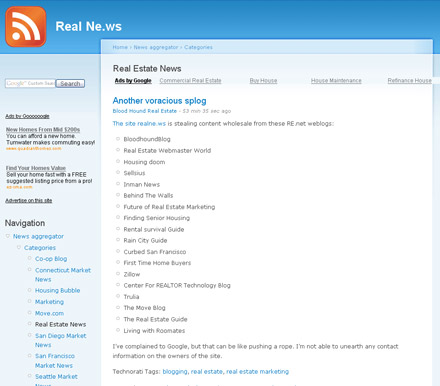Screen dimensions: 440x386
Task: Click Real Estate Webmaster World entry
Action: click(x=167, y=151)
